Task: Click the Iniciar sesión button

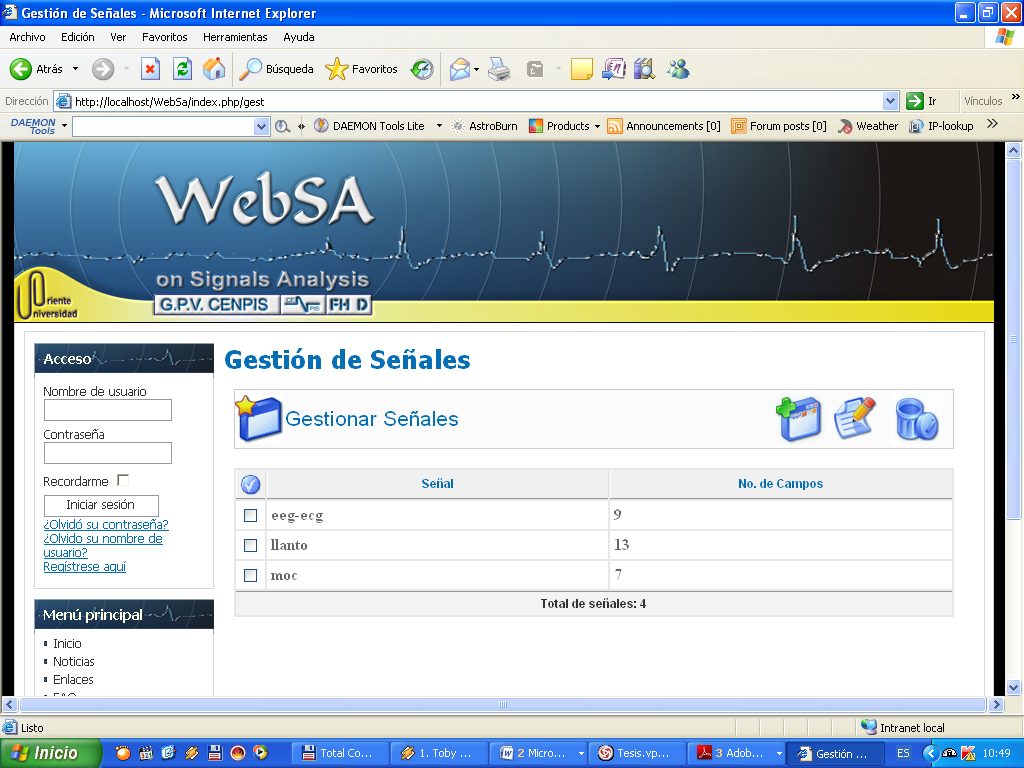Action: click(101, 505)
